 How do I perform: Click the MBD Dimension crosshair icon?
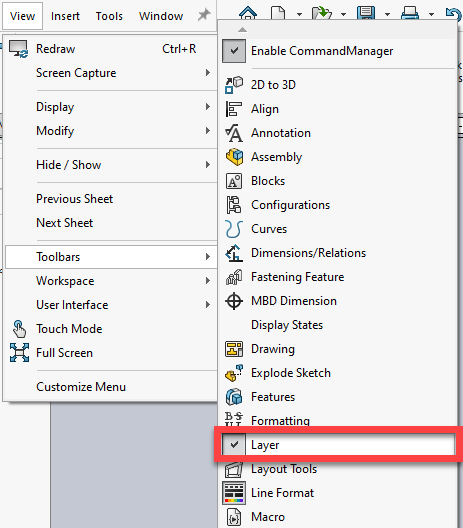[234, 301]
